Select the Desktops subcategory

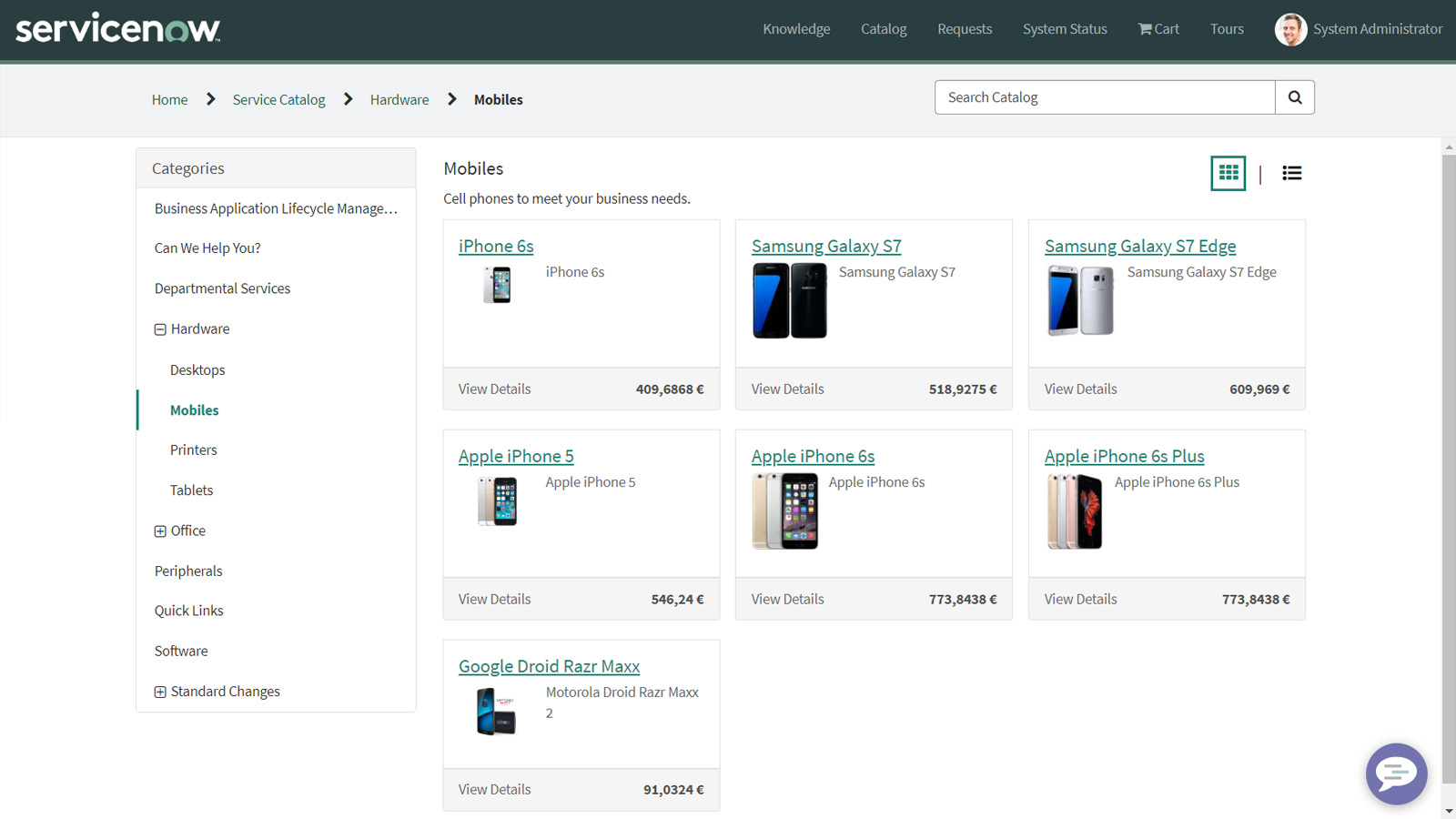point(197,370)
